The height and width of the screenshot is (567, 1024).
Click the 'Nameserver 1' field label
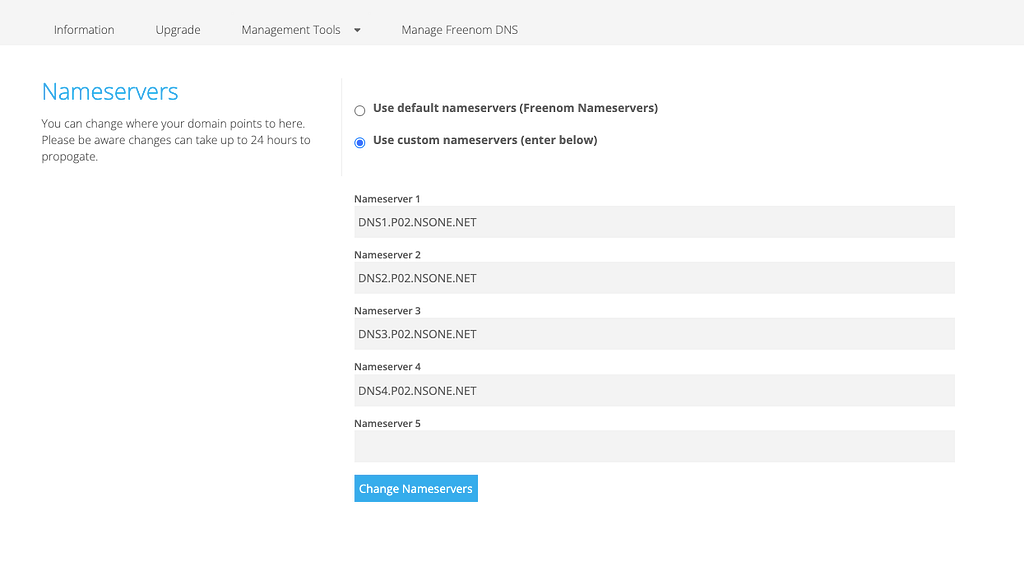click(x=387, y=199)
